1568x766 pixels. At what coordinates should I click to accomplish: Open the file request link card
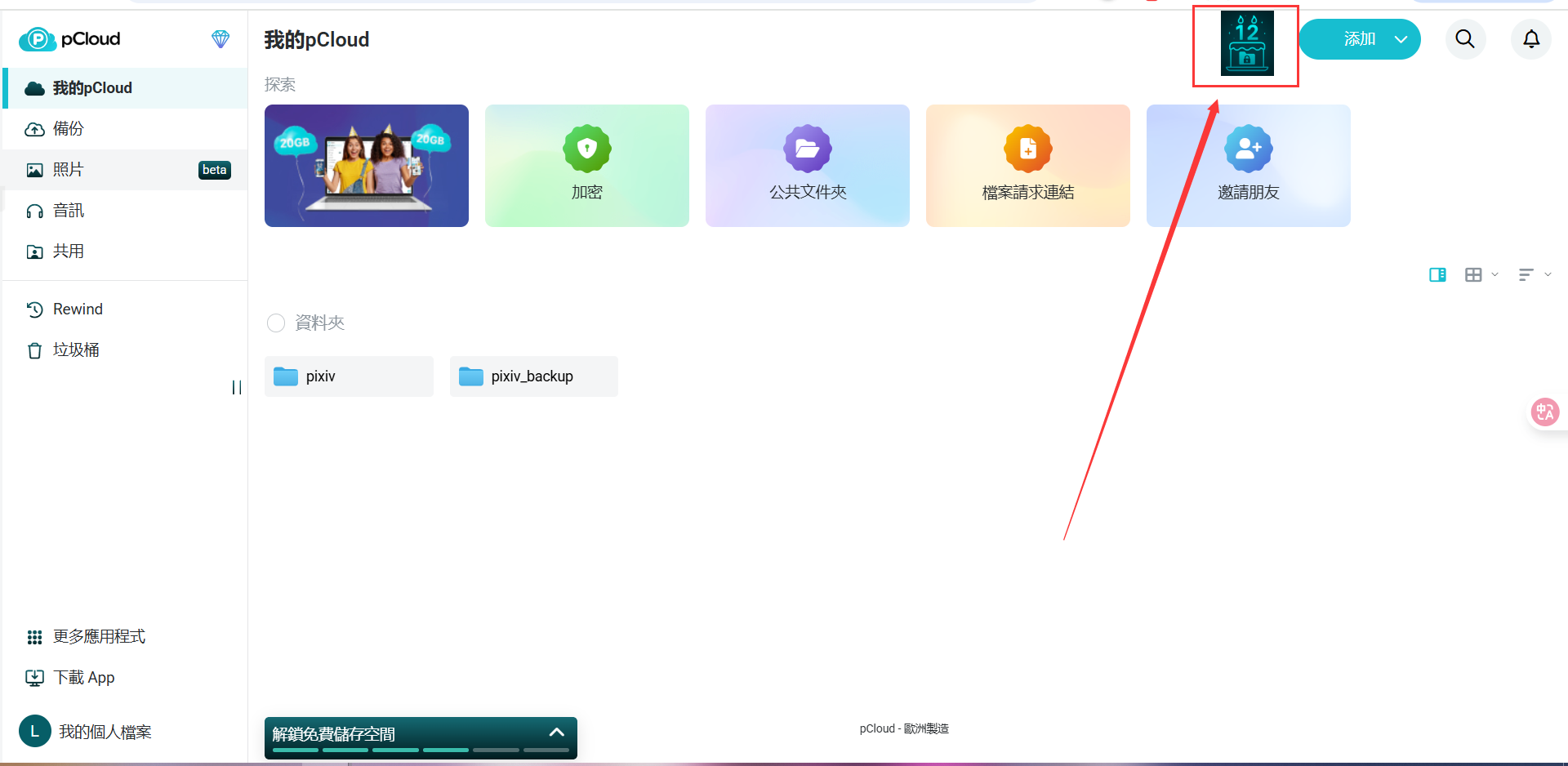click(1027, 166)
